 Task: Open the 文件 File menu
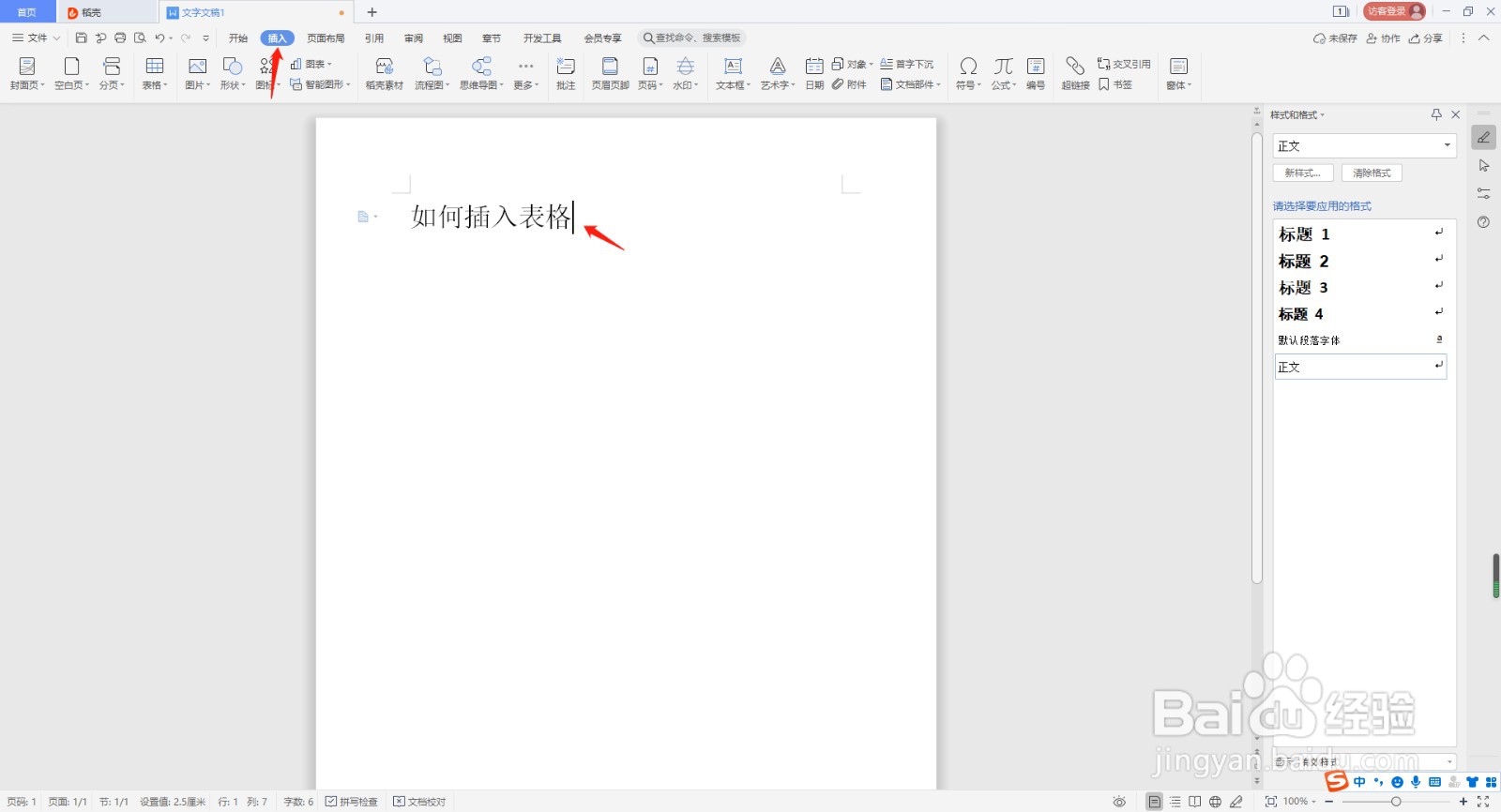[36, 38]
